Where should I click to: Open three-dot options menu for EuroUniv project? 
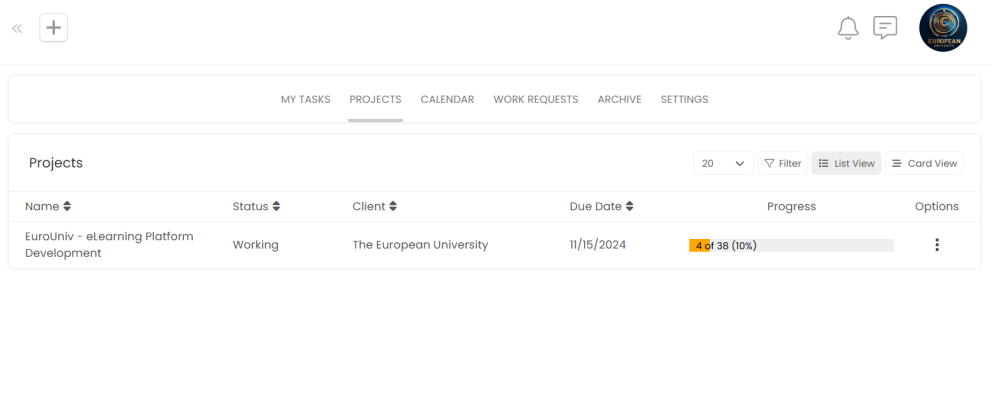[x=936, y=245]
